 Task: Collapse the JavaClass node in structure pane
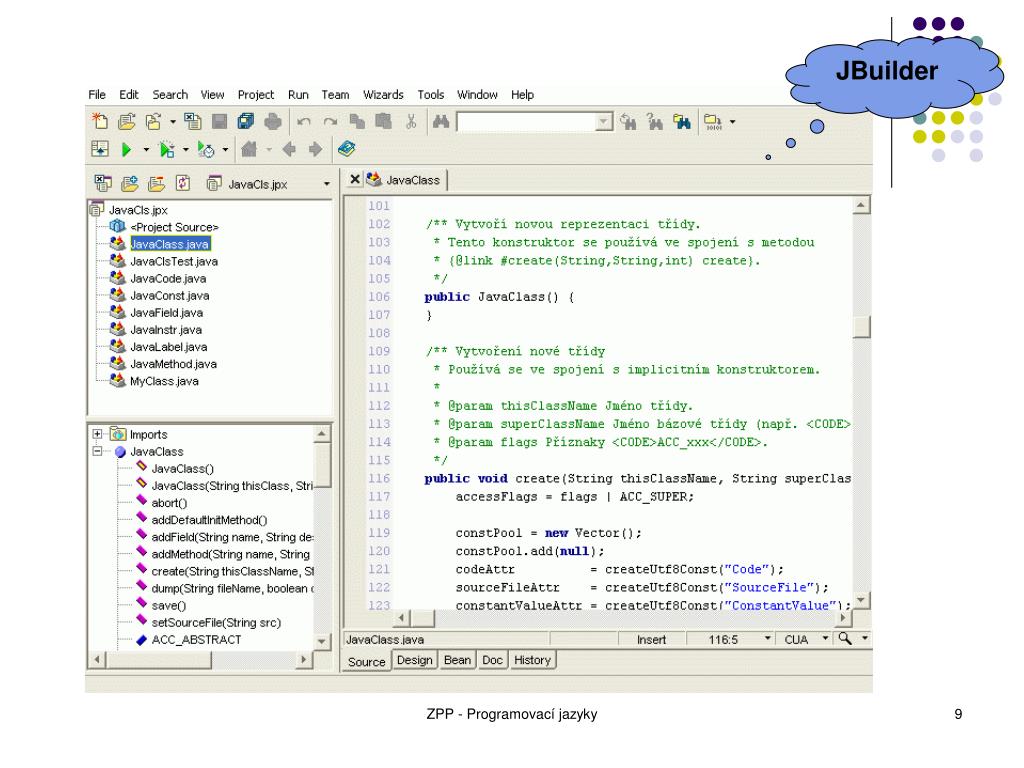97,451
